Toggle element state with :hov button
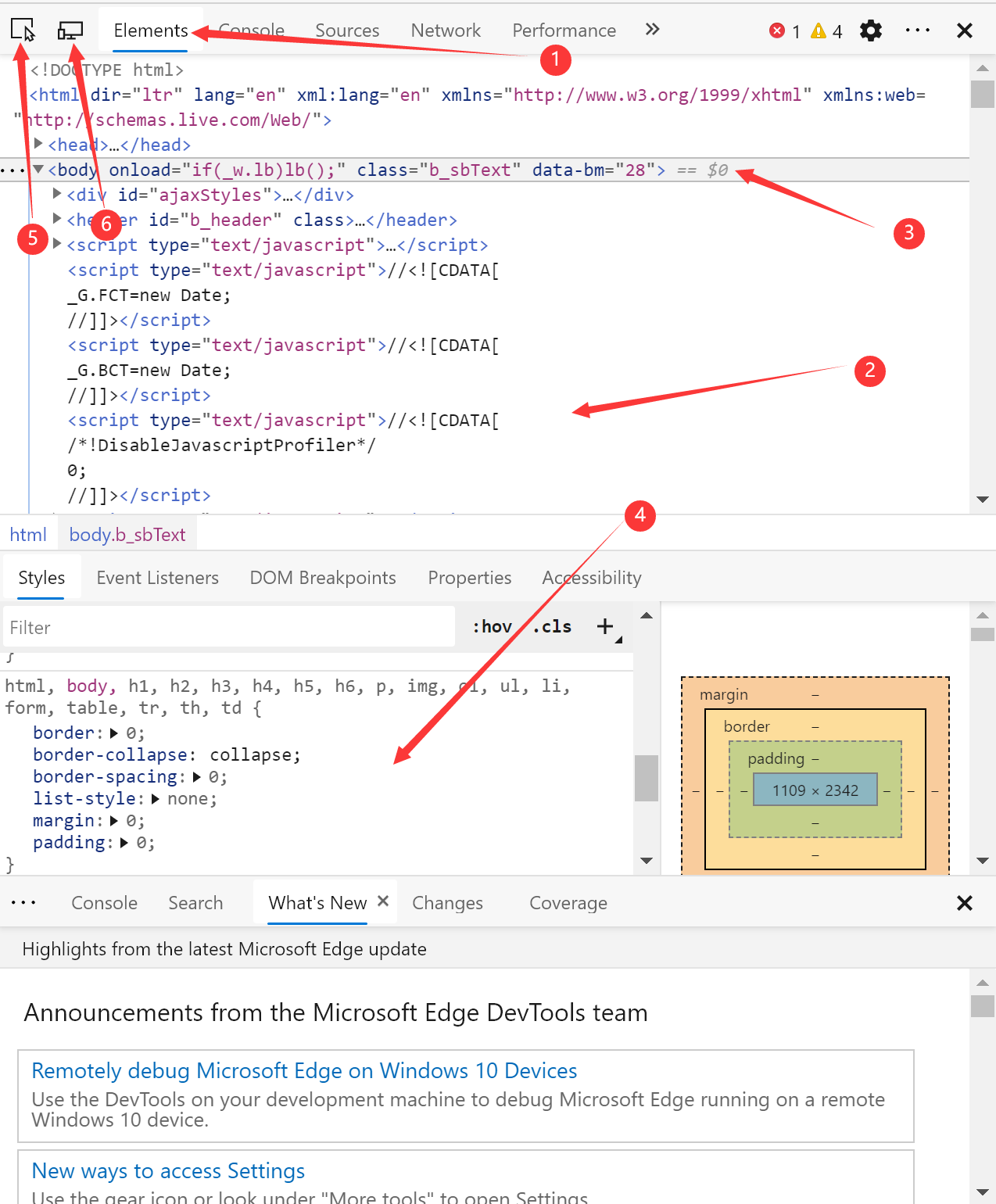The height and width of the screenshot is (1204, 996). coord(493,626)
